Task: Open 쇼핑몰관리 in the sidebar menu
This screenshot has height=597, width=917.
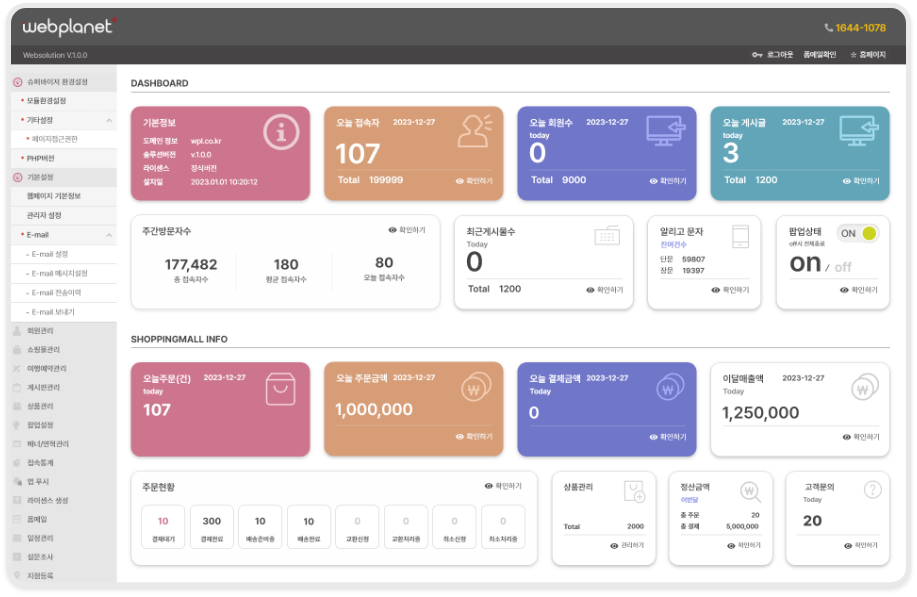Action: (43, 349)
